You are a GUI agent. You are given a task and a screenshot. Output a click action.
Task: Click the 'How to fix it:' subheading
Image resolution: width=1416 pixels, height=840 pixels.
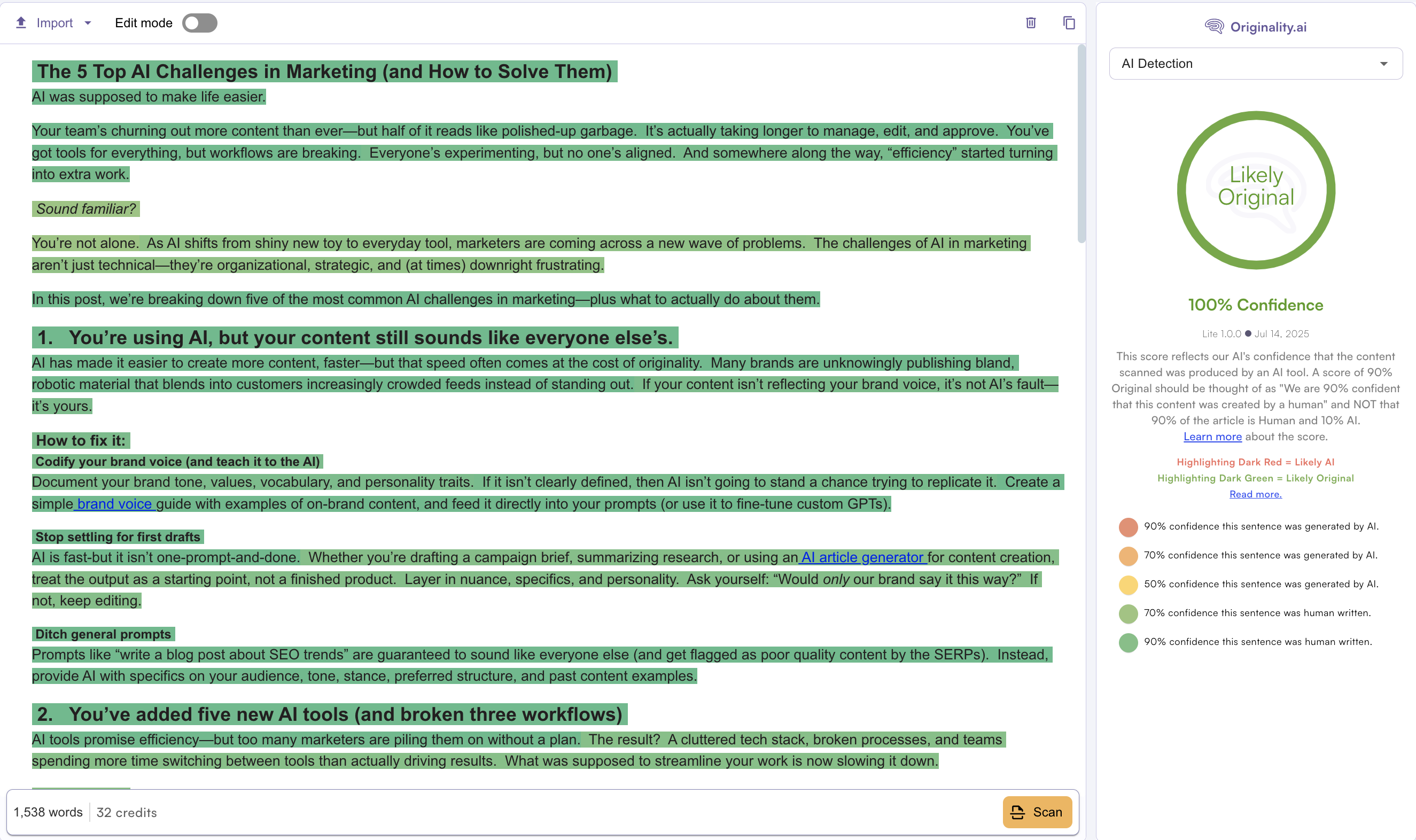[81, 440]
